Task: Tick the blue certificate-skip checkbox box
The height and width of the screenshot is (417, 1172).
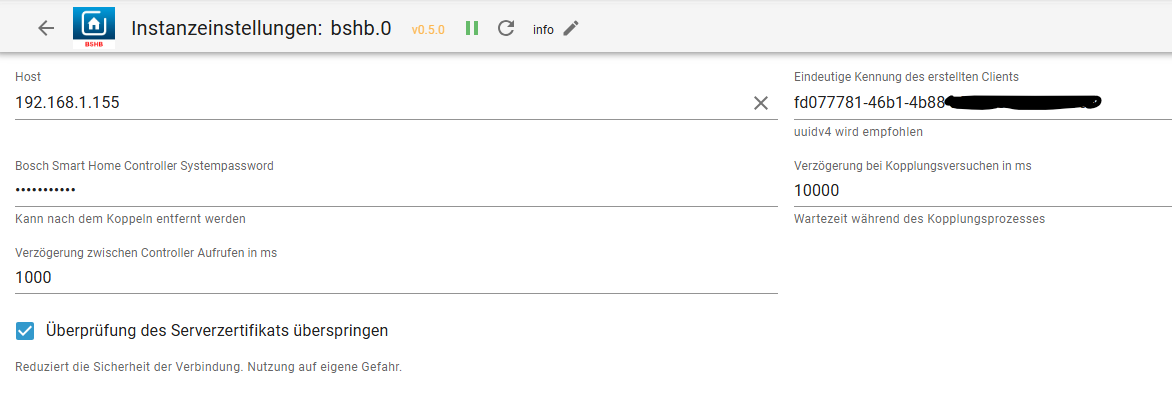Action: coord(26,330)
